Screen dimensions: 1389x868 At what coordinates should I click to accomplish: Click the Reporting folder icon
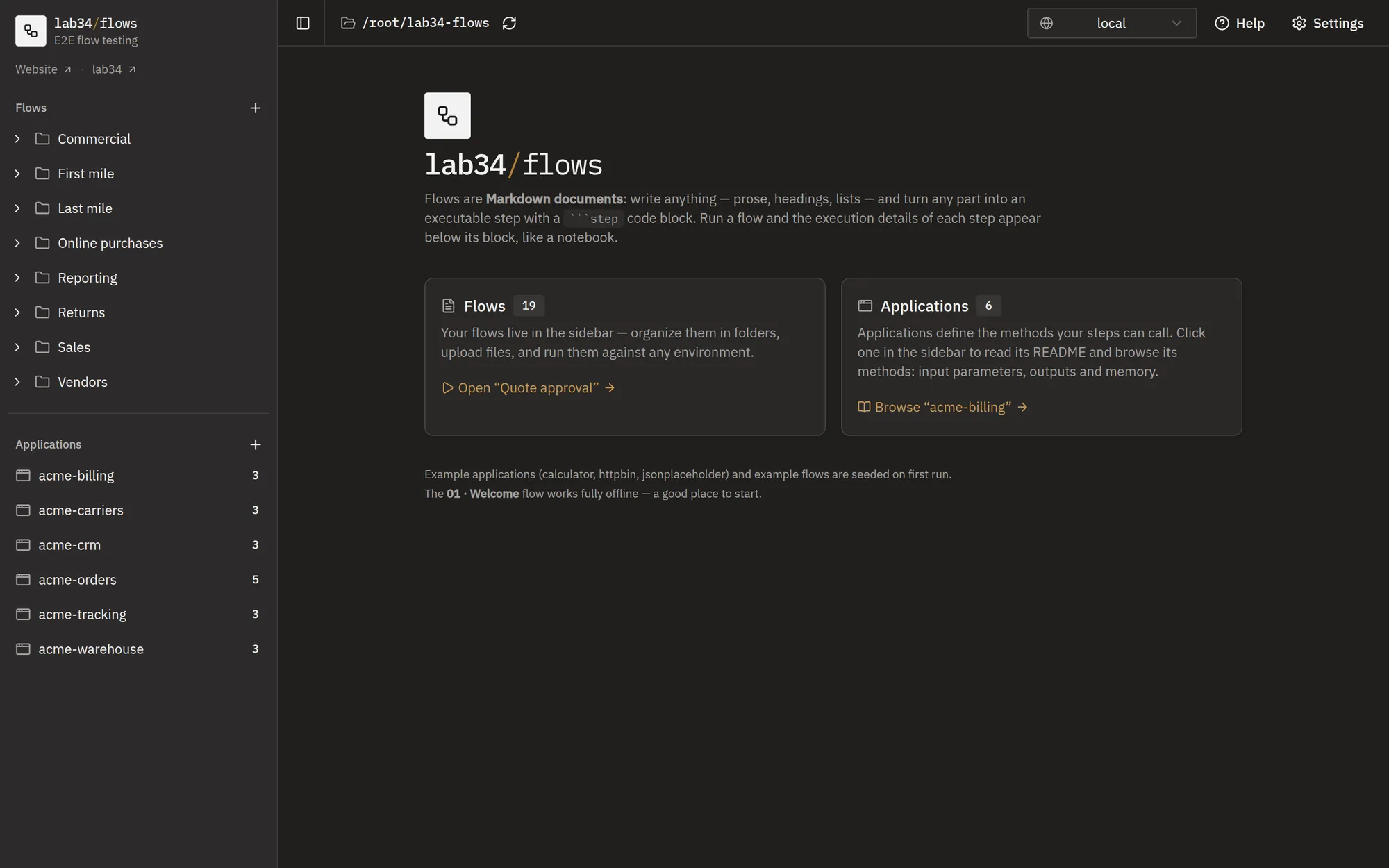[x=42, y=277]
